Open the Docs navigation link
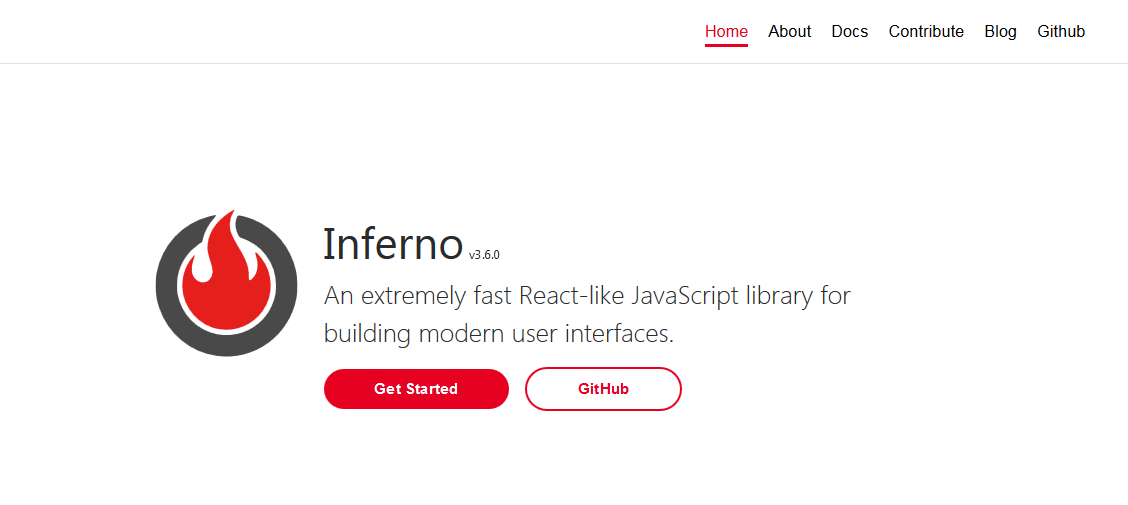The height and width of the screenshot is (505, 1128). [850, 32]
